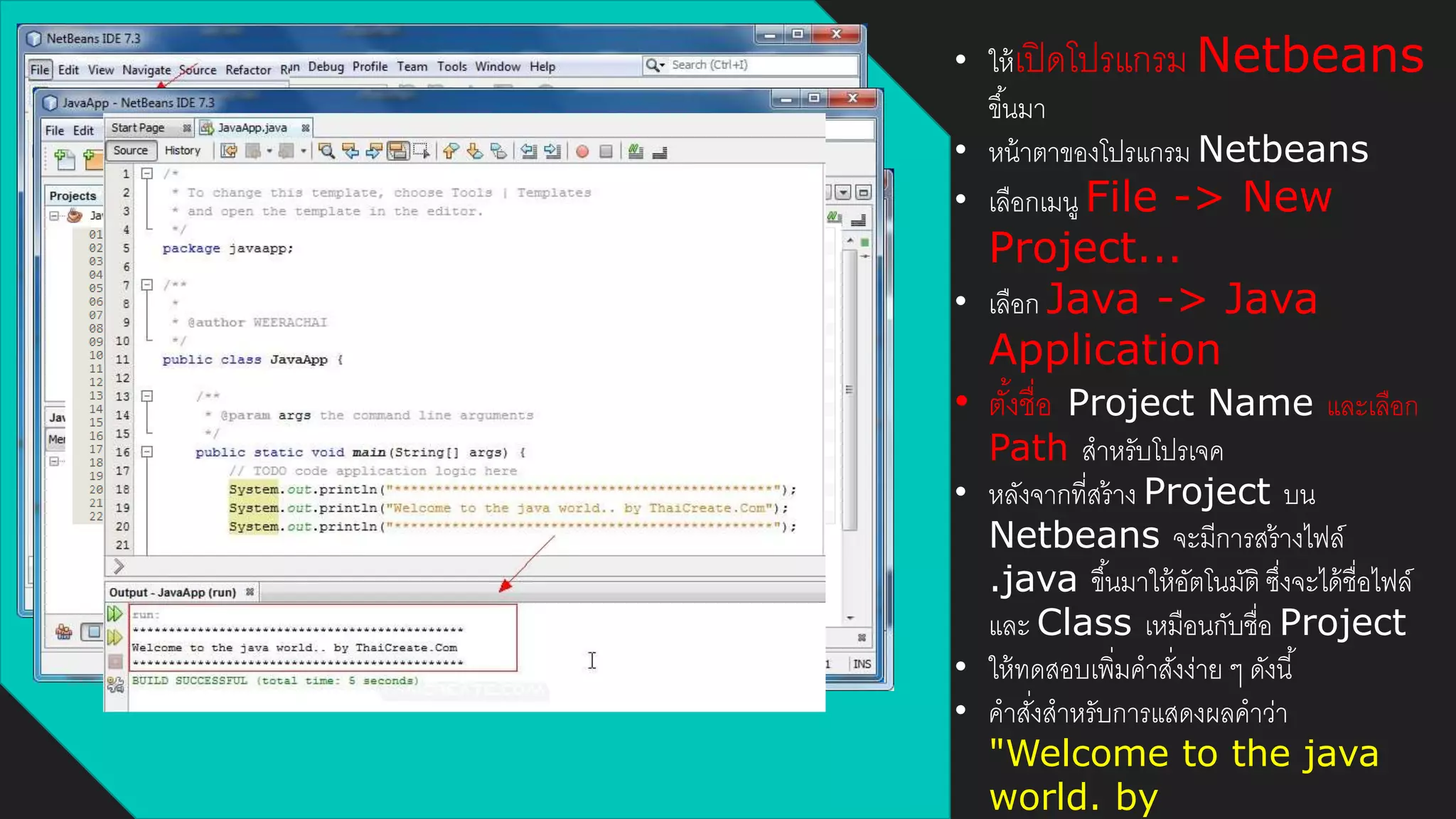Viewport: 1456px width, 819px height.
Task: Open File menu in the JavaApp window
Action: [55, 131]
